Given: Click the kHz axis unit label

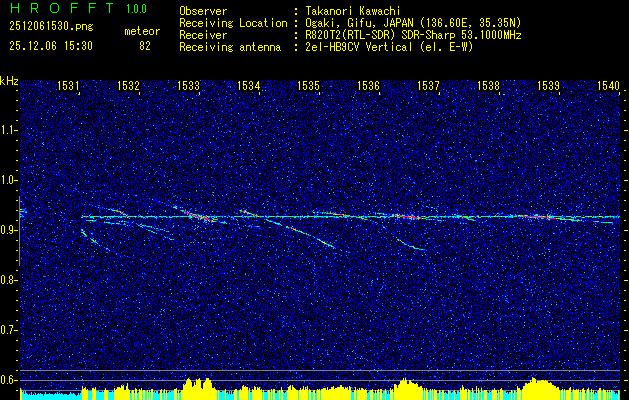Looking at the screenshot, I should [9, 81].
